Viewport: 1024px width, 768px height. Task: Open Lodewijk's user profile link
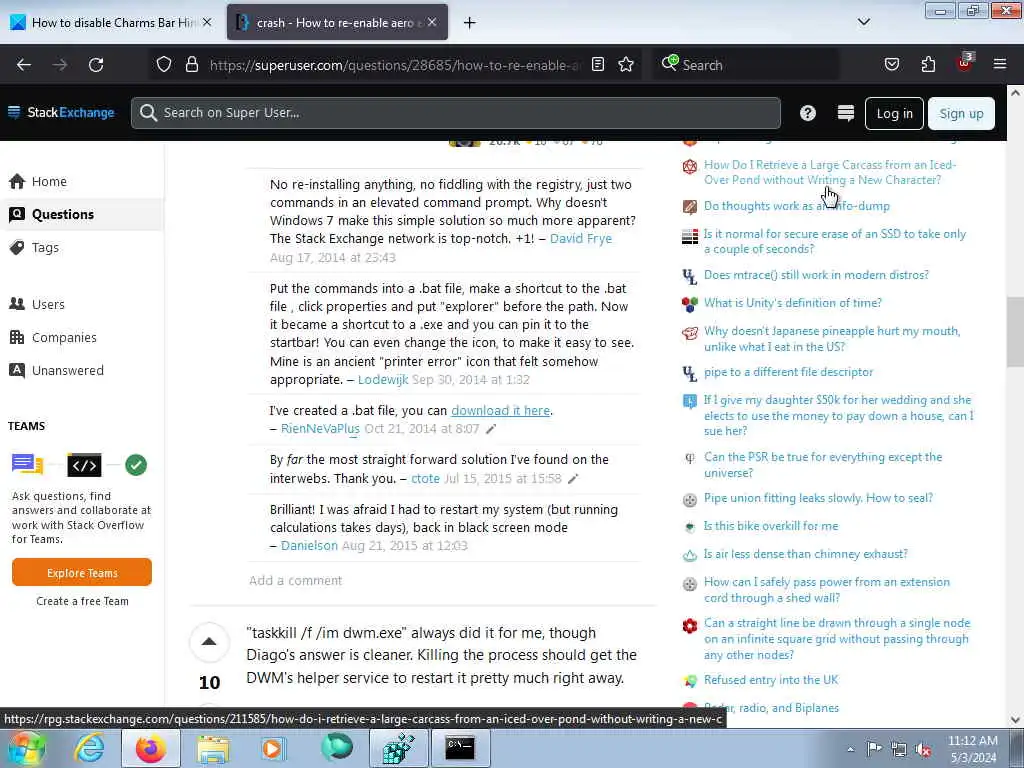[383, 379]
